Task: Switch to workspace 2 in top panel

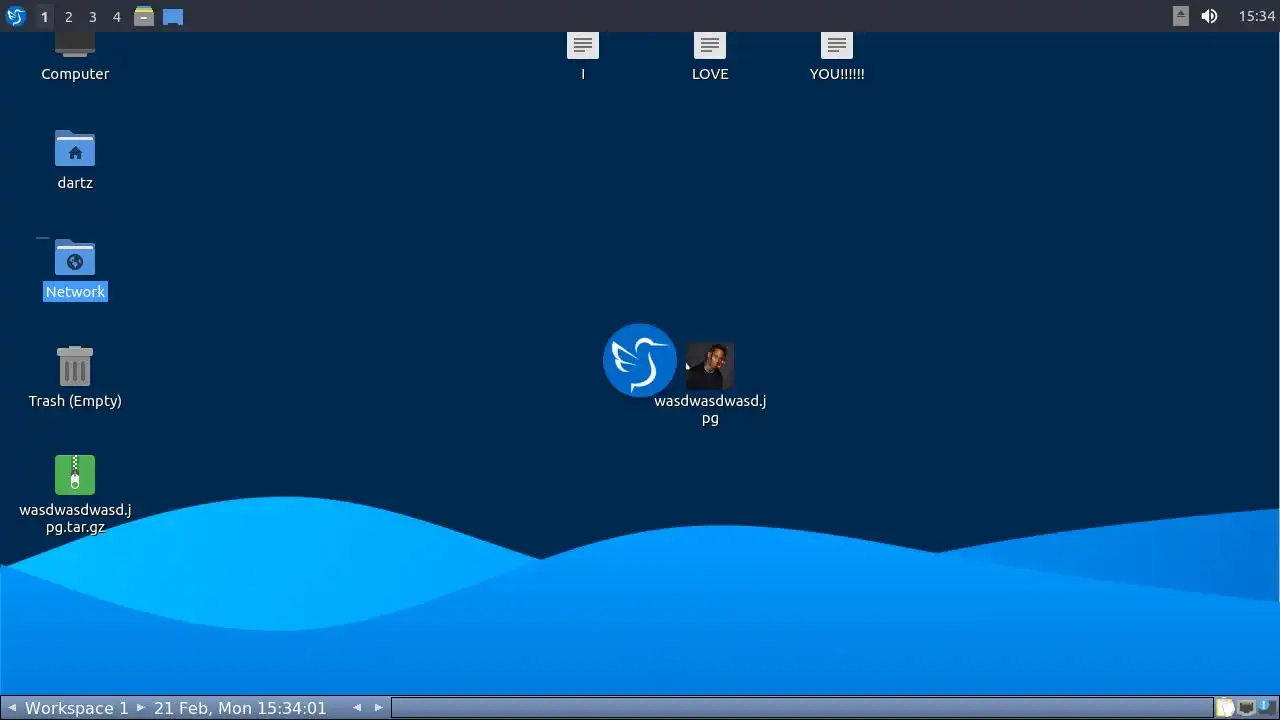Action: pos(68,16)
